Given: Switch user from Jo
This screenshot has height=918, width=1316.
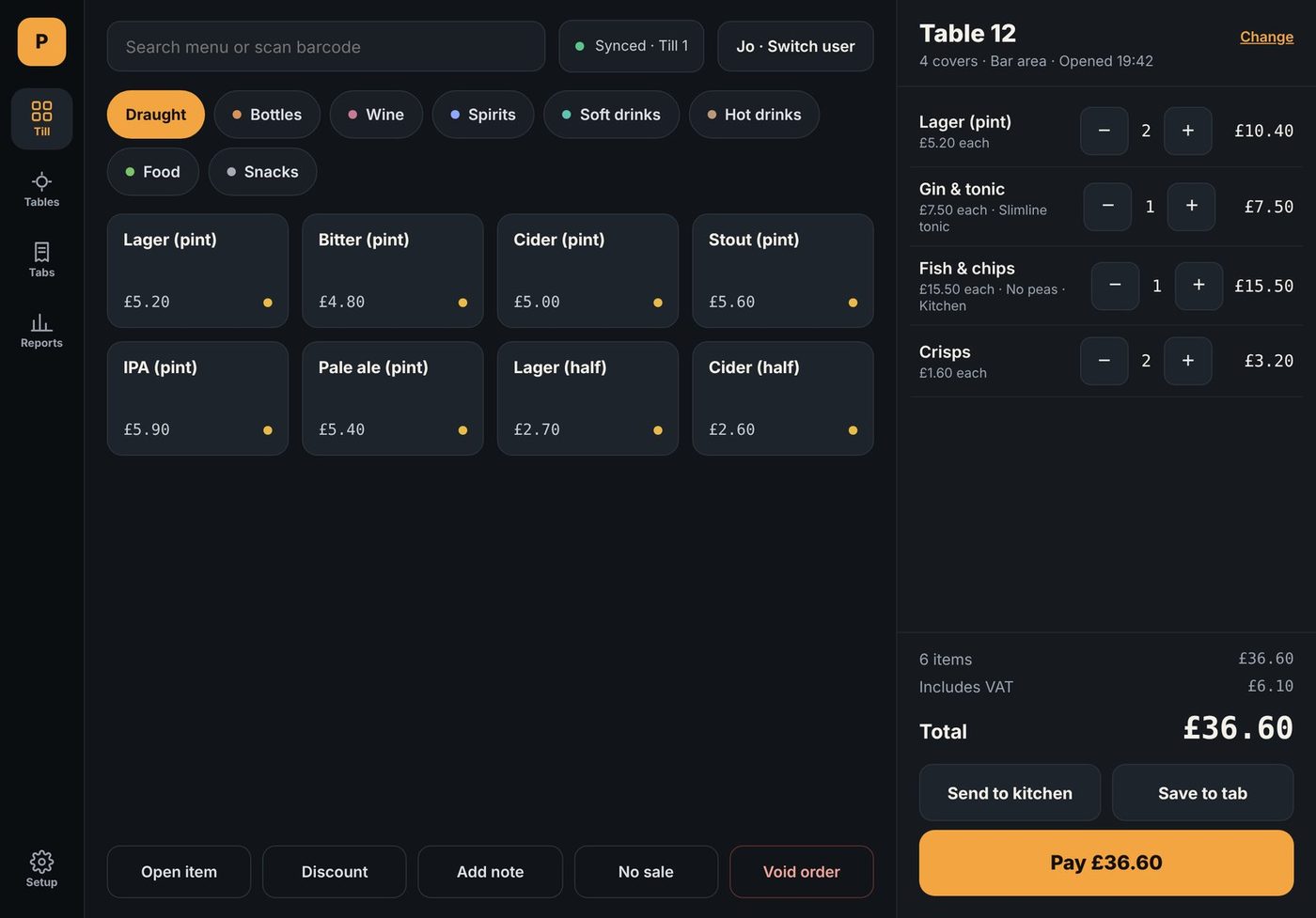Looking at the screenshot, I should click(x=795, y=46).
